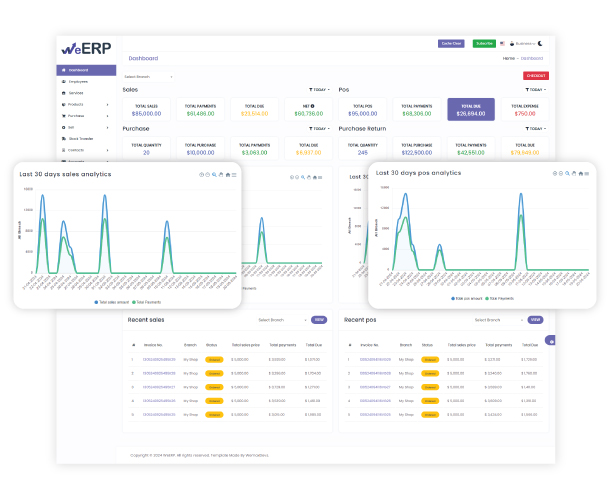Open the Select Branch dropdown under Dashboard
The width and height of the screenshot is (610, 500).
pos(148,76)
